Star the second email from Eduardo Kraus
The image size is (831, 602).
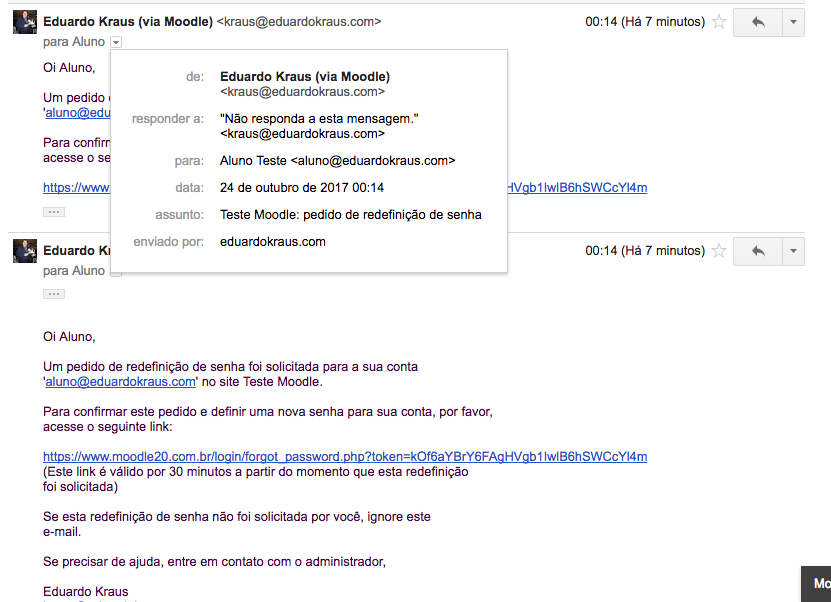719,251
